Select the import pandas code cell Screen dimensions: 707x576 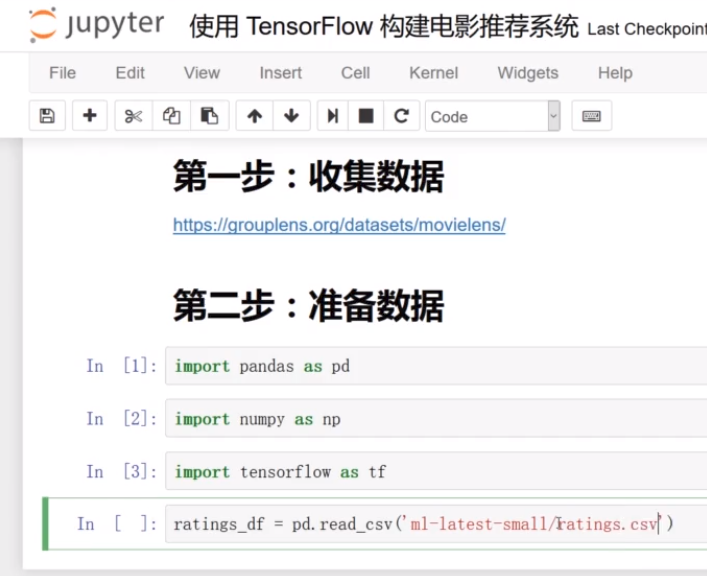tap(436, 366)
